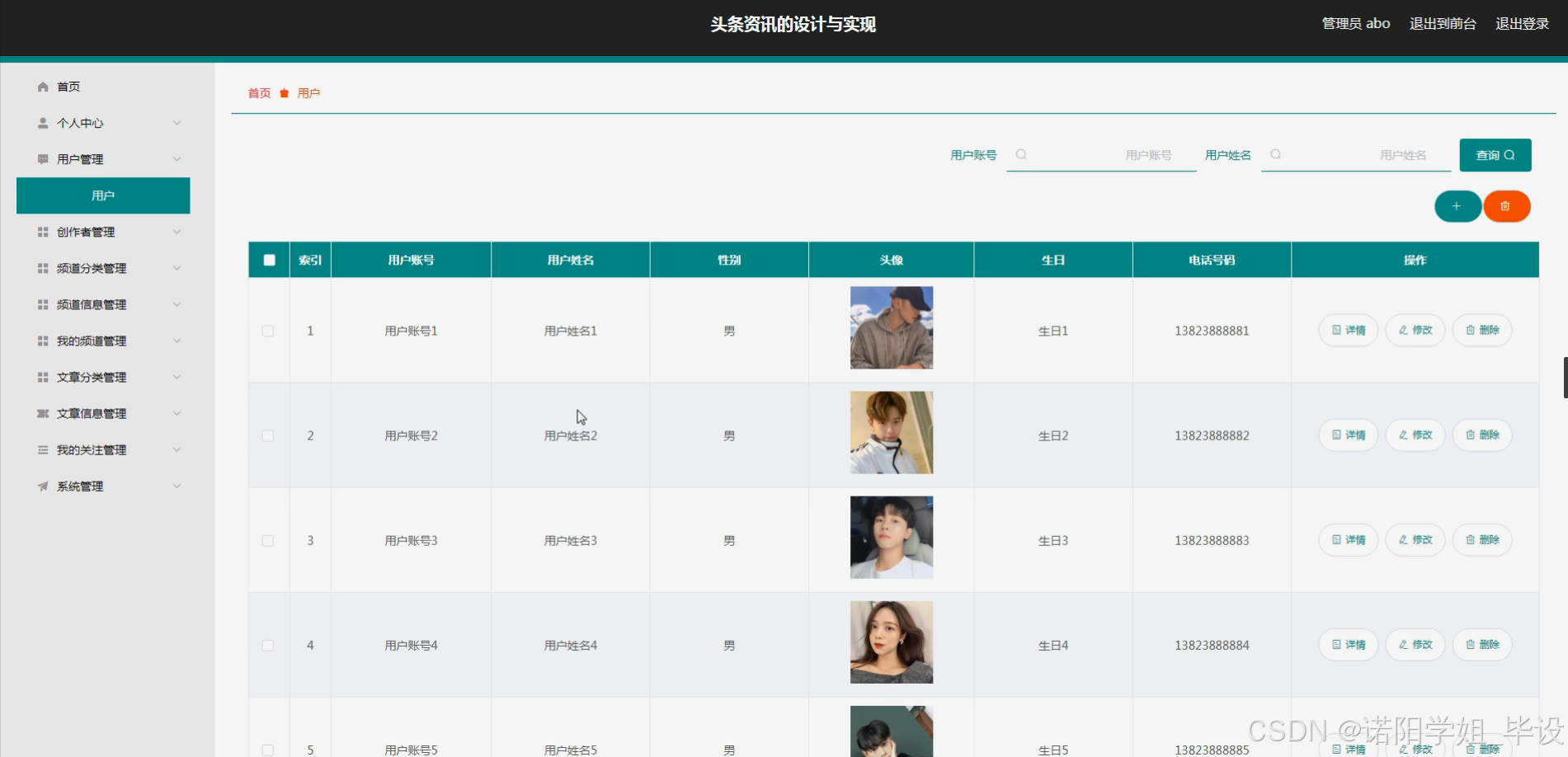Click the home icon in sidebar

[43, 87]
